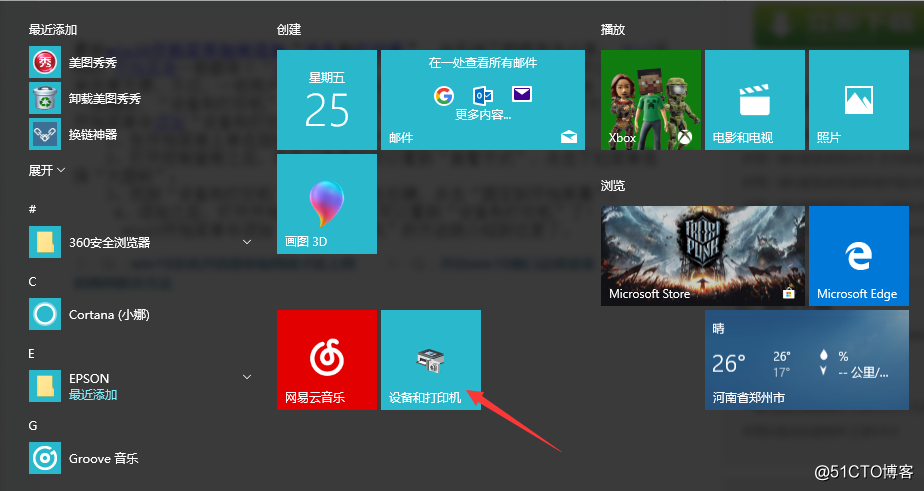
Task: Click the 360安全浏览器 folder icon
Action: 45,242
